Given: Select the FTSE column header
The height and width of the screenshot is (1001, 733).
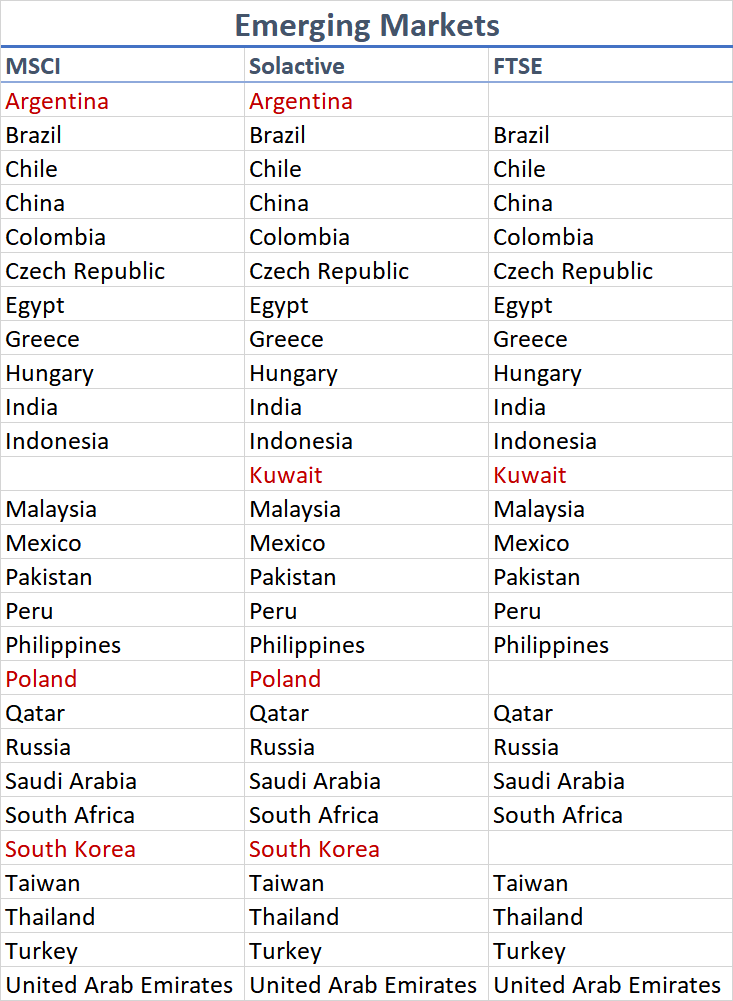Looking at the screenshot, I should point(519,67).
